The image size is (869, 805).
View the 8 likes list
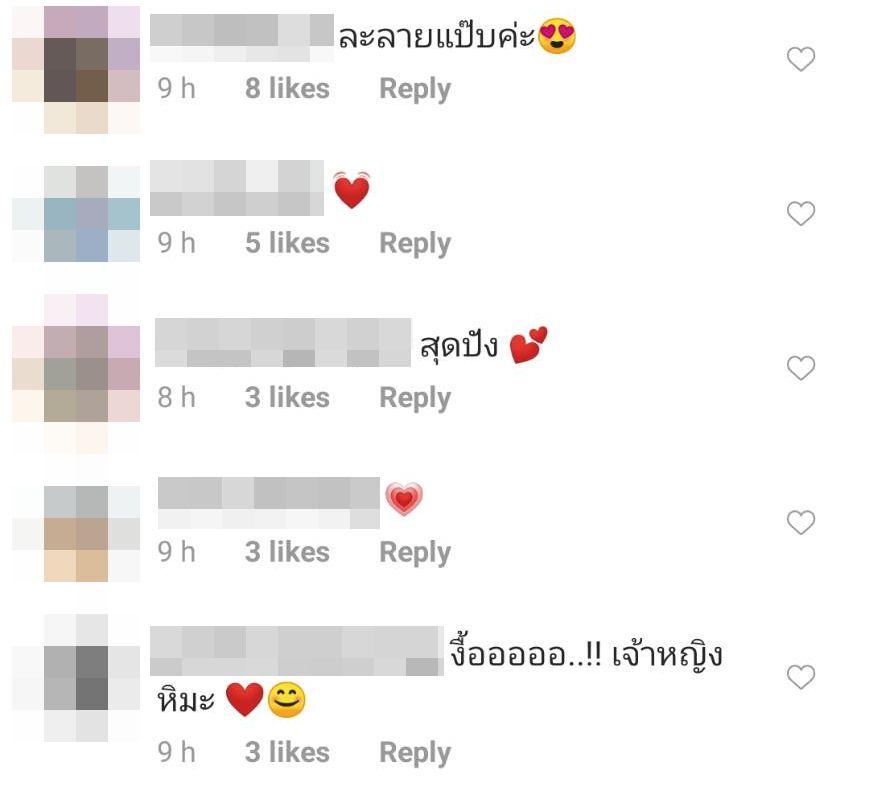click(287, 89)
